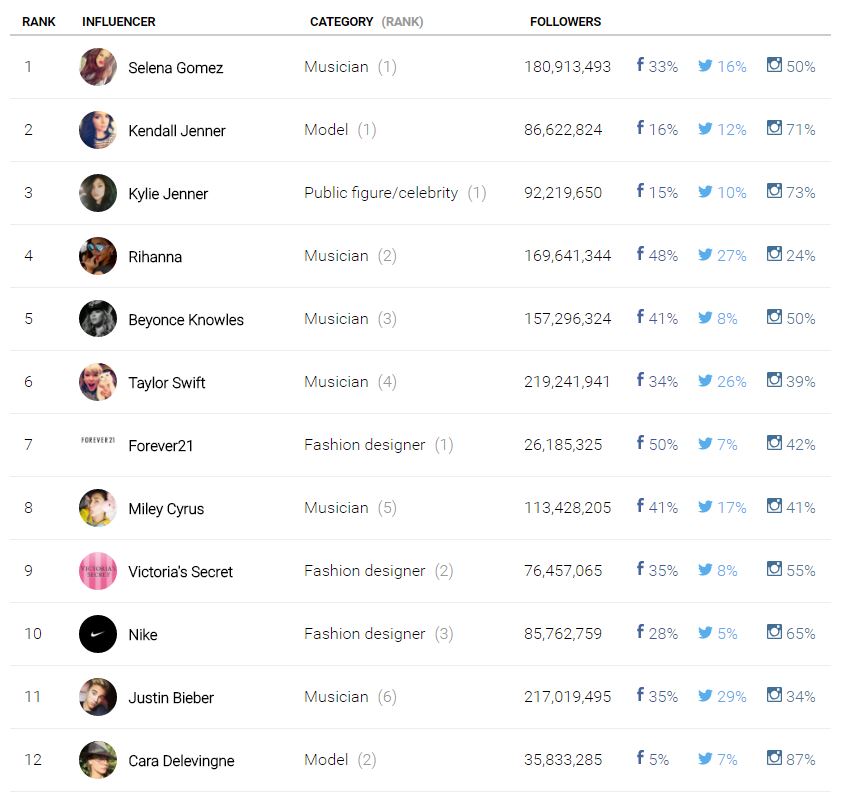Click the Victoria's Secret name link
Viewport: 855px width, 792px height.
180,572
